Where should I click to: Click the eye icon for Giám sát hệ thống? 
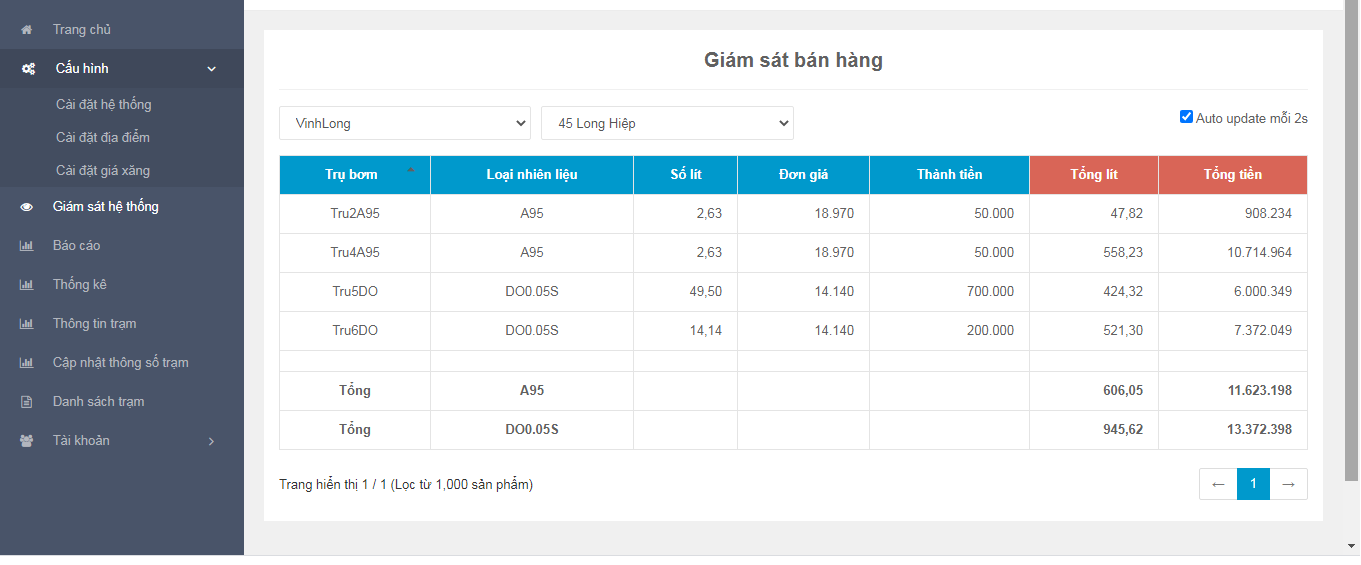click(27, 207)
